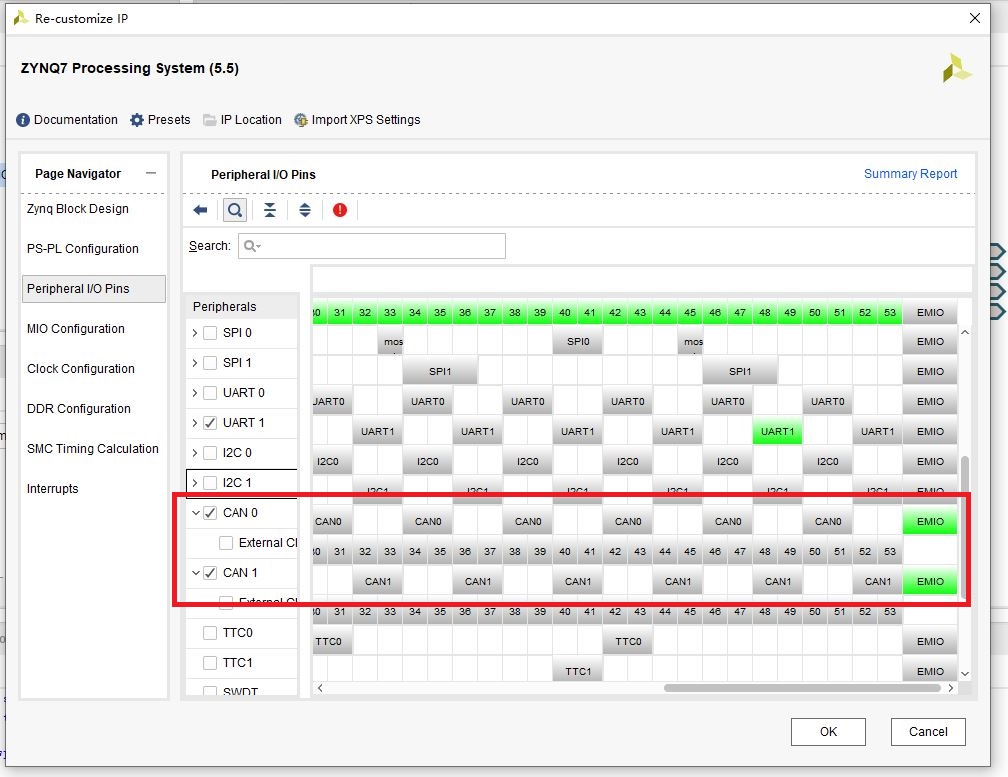Click right arrow of horizontal scrollbar

point(951,688)
